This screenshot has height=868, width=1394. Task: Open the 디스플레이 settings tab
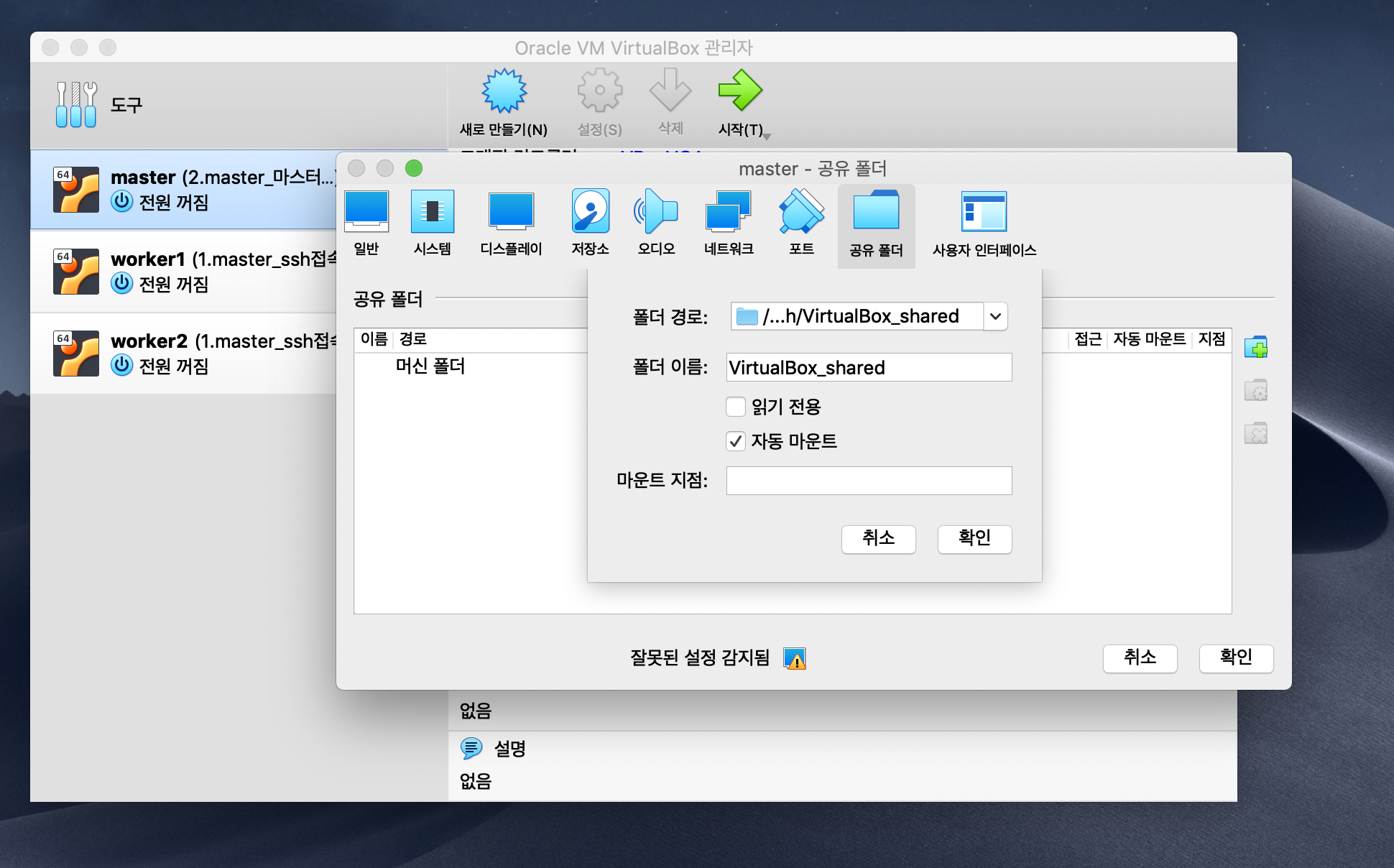click(511, 224)
